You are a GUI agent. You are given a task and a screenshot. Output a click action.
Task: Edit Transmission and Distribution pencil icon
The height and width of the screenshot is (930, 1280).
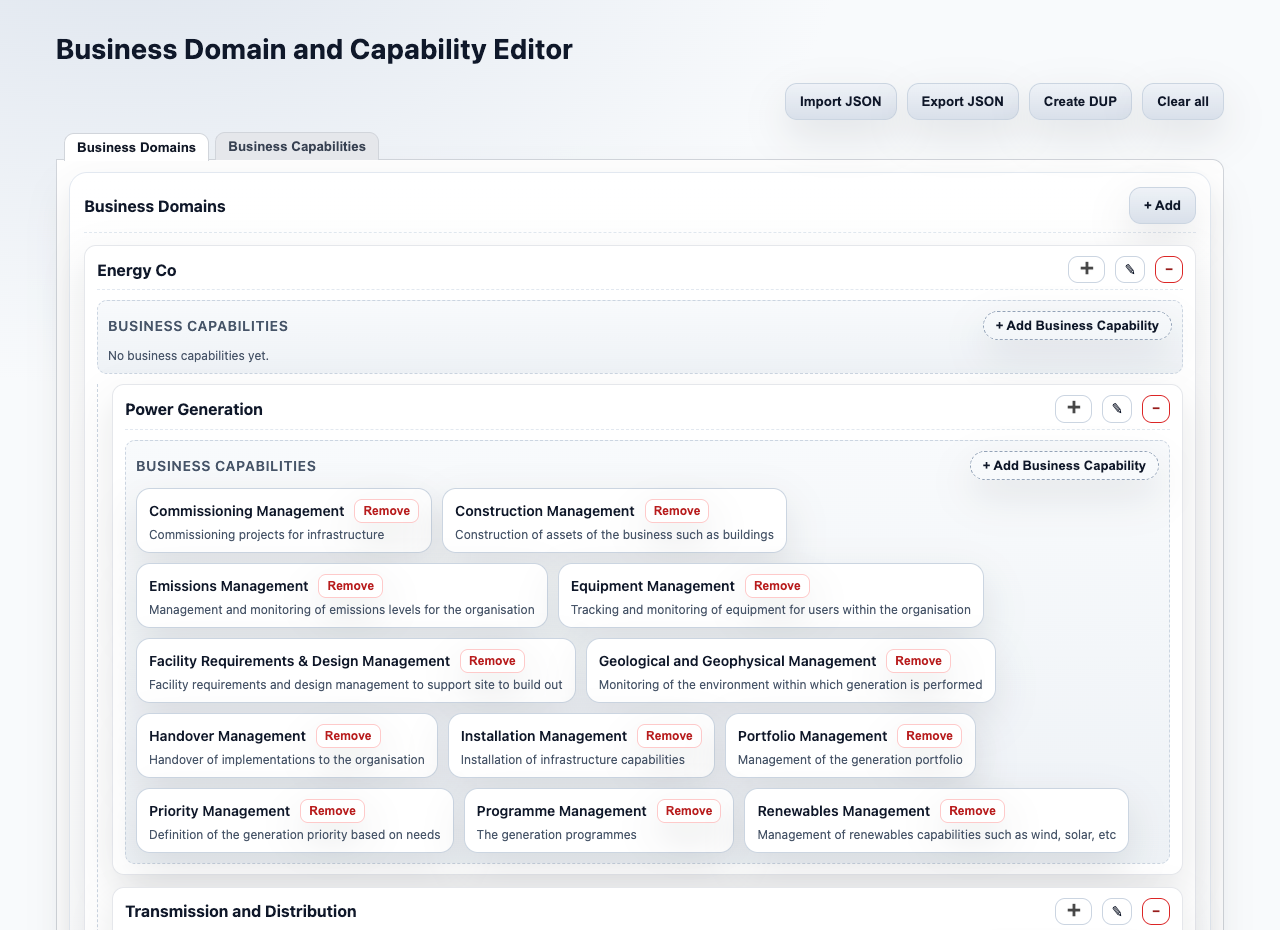coord(1117,911)
